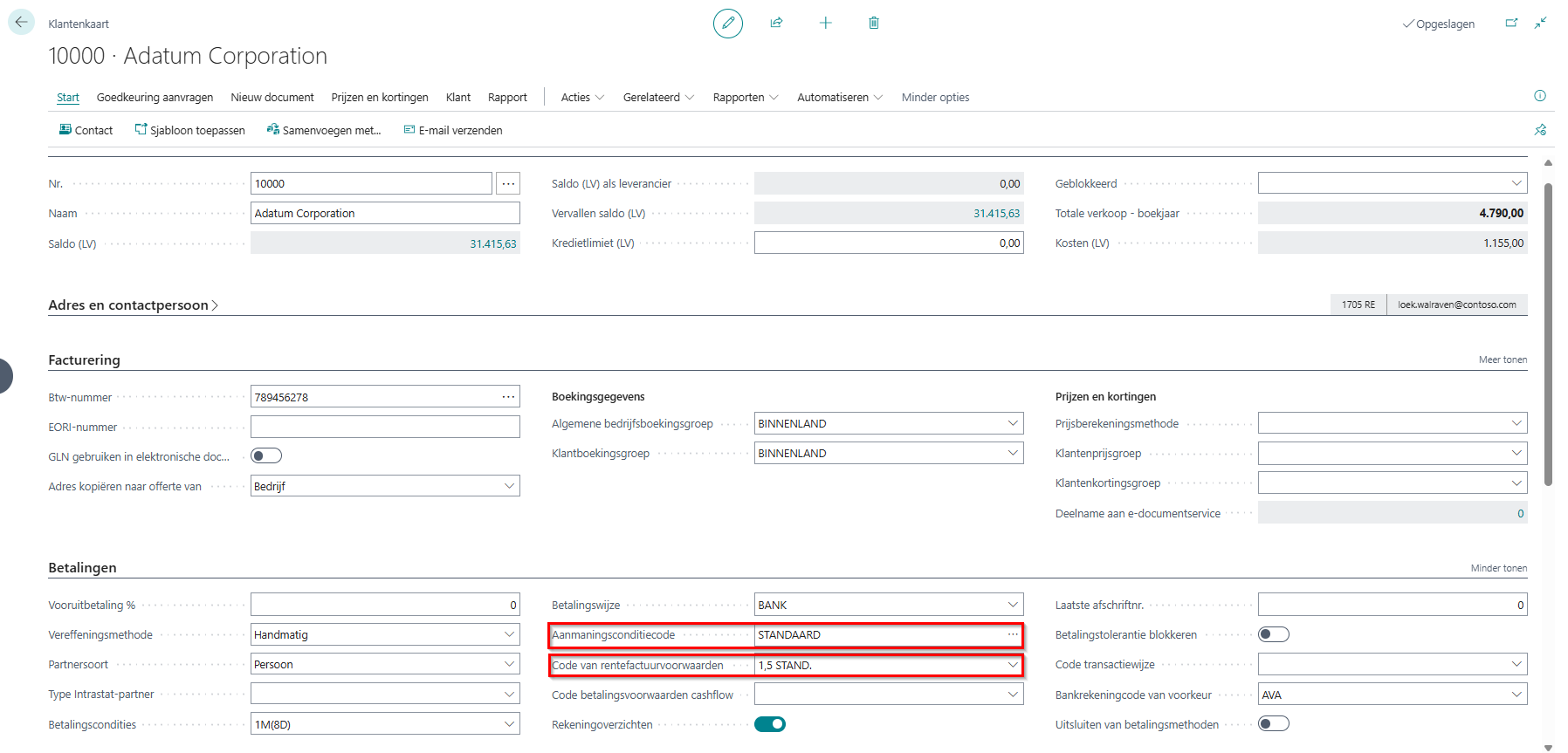Screen dimensions: 1568x753
Task: Click the back arrow icon
Action: (21, 23)
